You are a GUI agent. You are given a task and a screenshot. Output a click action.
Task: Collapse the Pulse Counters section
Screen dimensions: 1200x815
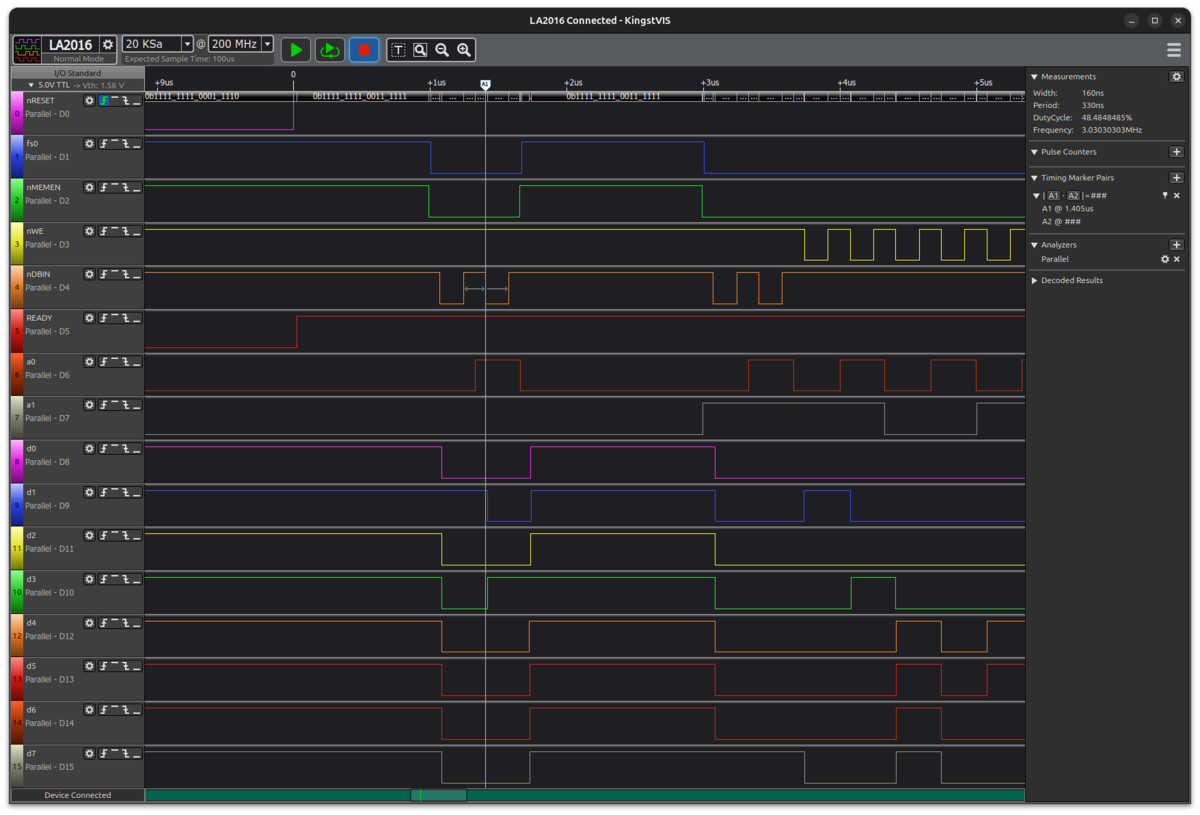point(1035,152)
